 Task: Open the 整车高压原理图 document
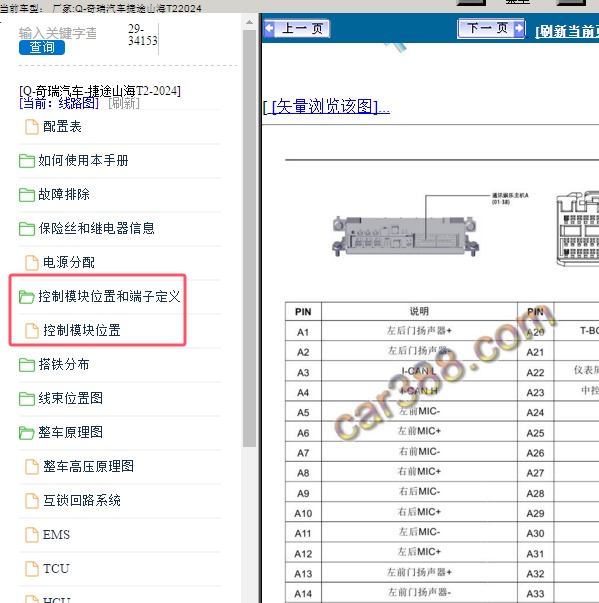[88, 466]
